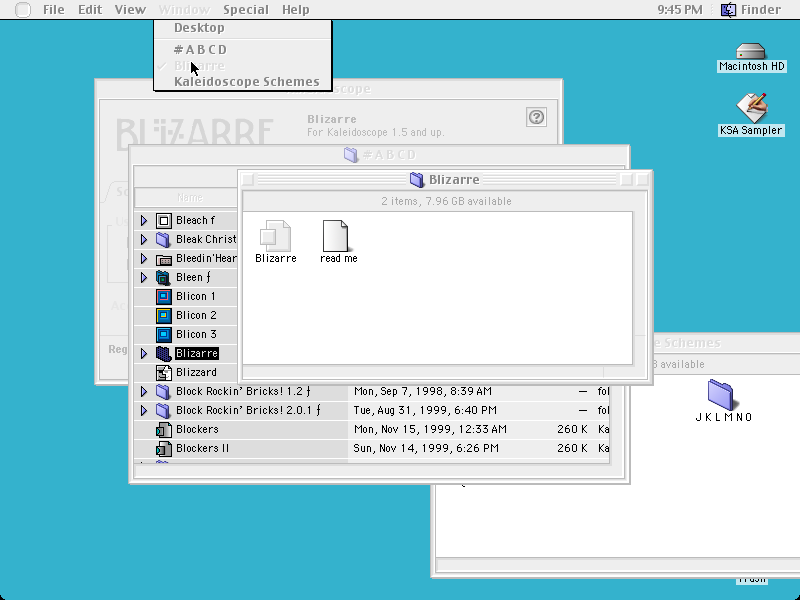This screenshot has width=800, height=600.
Task: Select the Blockers scheme file icon
Action: tap(163, 430)
